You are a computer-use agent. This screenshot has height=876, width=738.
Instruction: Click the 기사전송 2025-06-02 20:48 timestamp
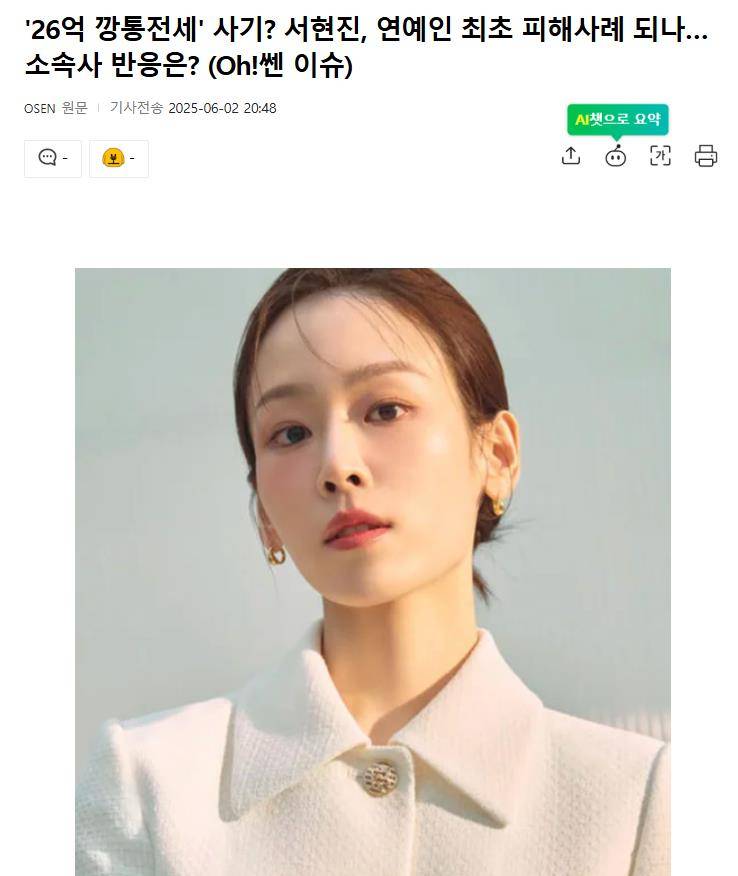193,108
